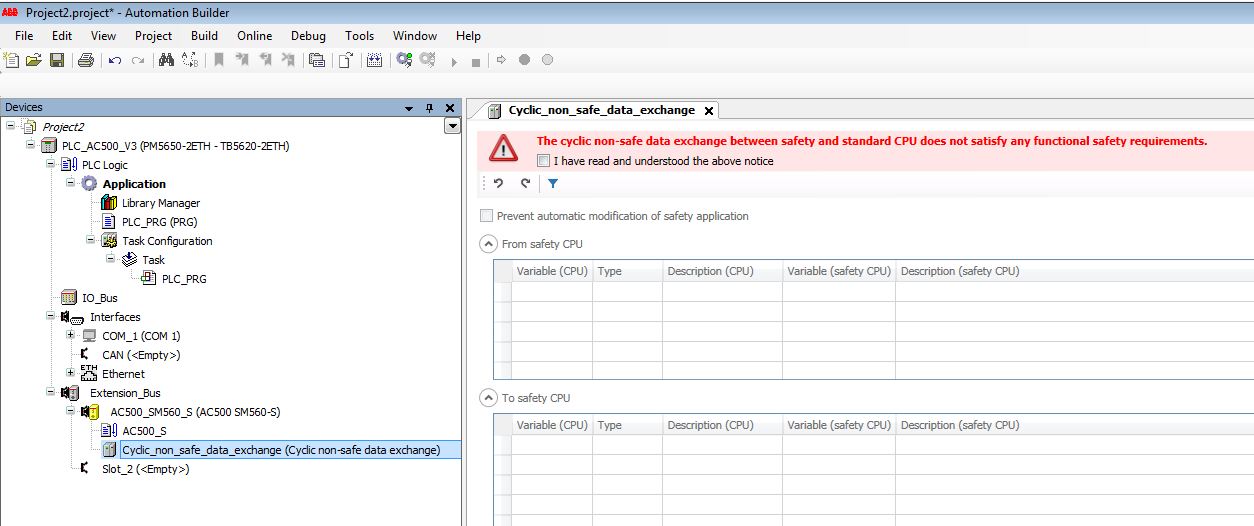Click the Print toolbar icon
The image size is (1254, 526).
point(86,60)
